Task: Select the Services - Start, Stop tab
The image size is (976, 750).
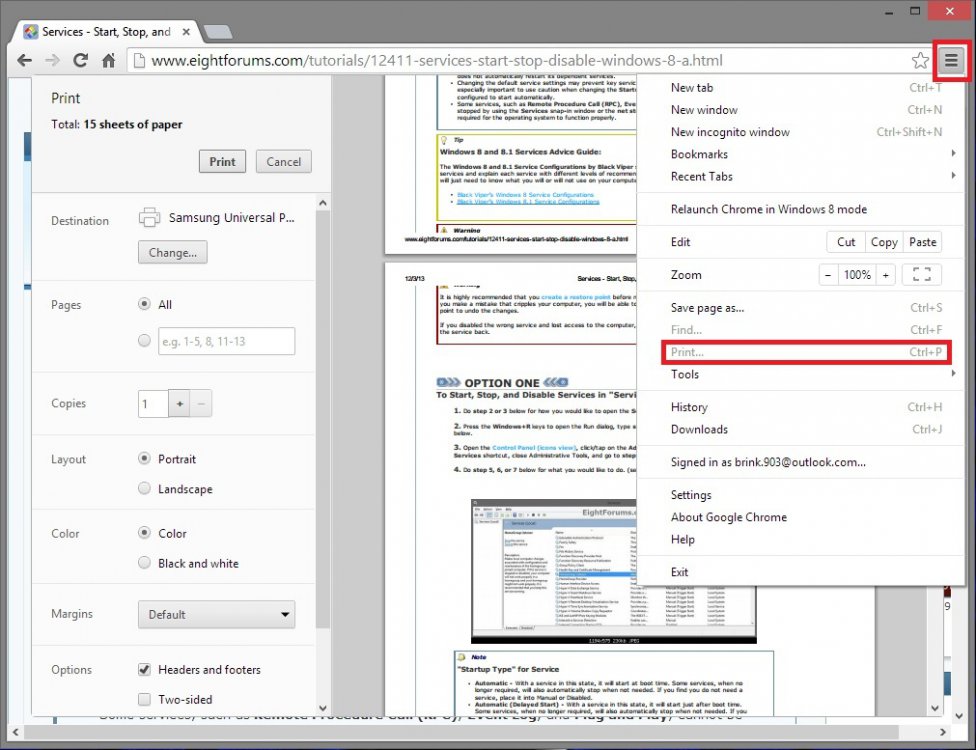Action: click(x=106, y=32)
